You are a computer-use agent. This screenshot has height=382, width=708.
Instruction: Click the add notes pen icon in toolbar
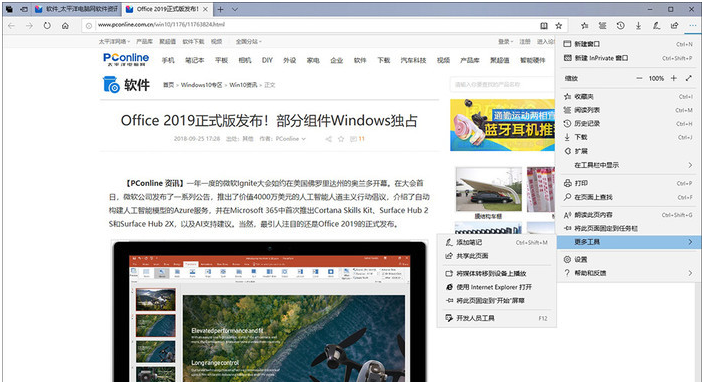coord(657,26)
